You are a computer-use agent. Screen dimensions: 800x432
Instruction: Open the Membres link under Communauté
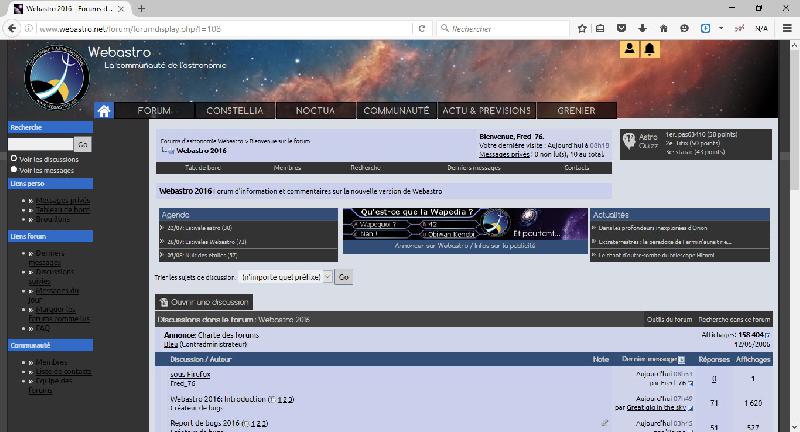click(51, 362)
